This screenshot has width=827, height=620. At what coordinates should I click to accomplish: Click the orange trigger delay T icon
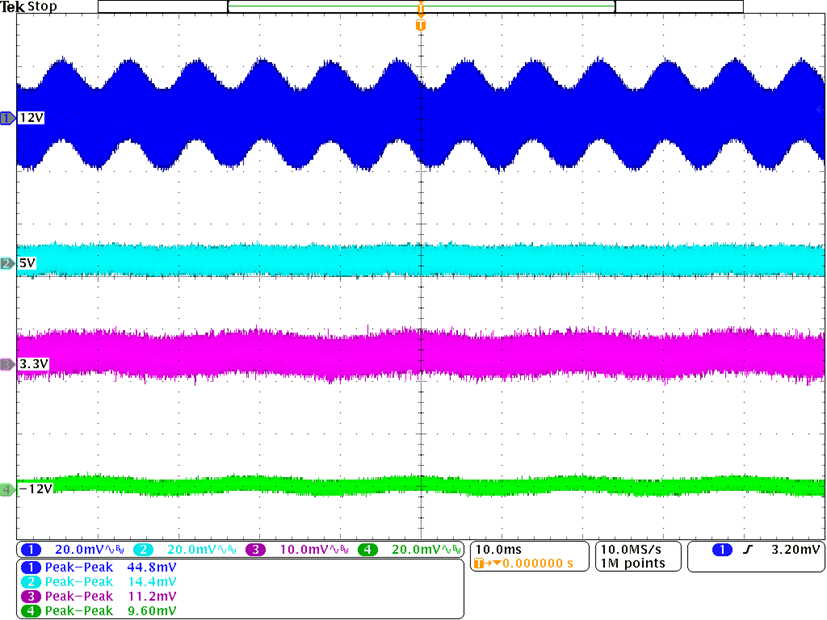pyautogui.click(x=480, y=564)
